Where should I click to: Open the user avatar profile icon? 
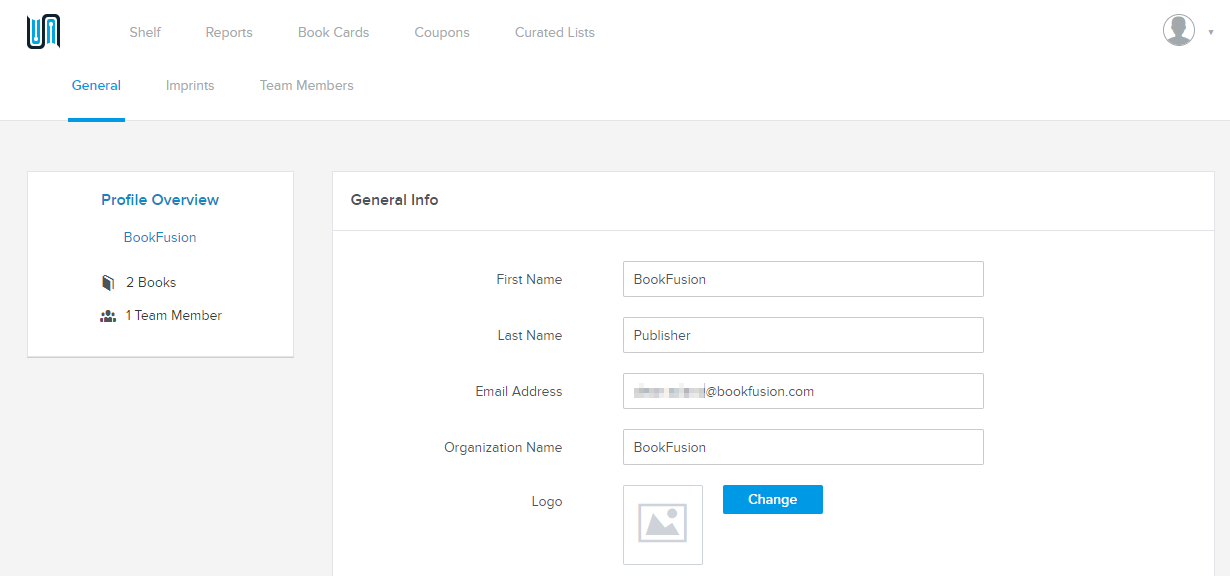click(x=1179, y=30)
